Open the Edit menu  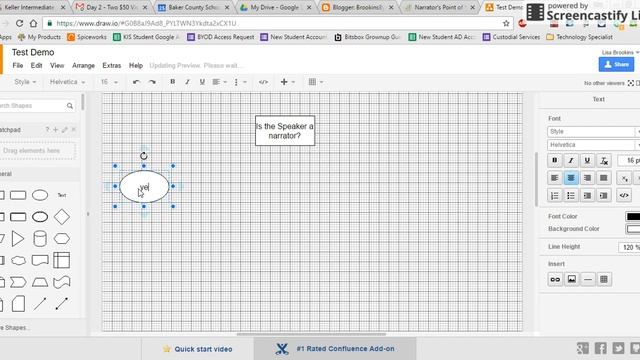coord(36,65)
